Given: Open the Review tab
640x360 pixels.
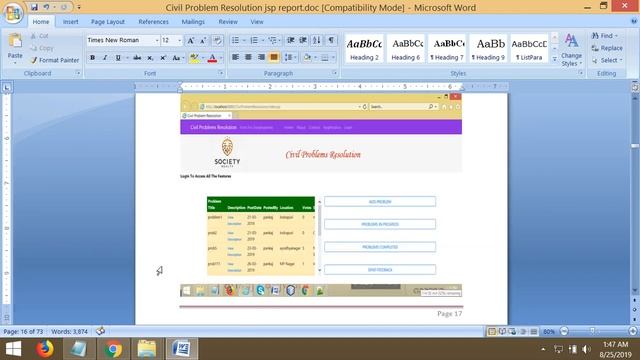Looking at the screenshot, I should [x=228, y=22].
